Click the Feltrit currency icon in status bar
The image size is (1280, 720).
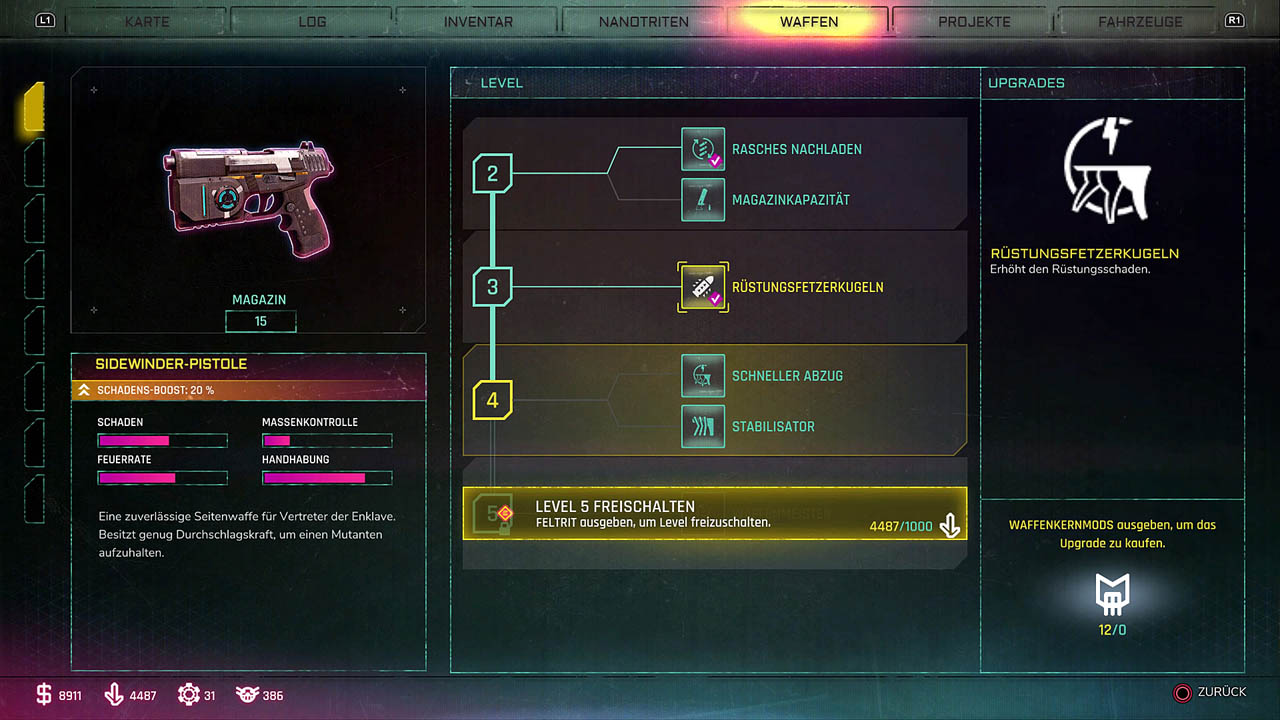pos(115,694)
